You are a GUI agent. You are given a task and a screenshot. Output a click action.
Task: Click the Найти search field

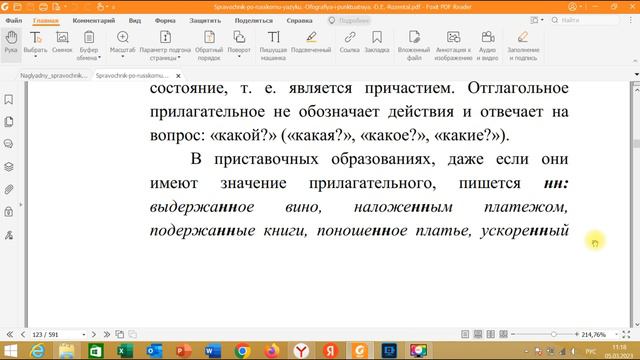coord(586,20)
